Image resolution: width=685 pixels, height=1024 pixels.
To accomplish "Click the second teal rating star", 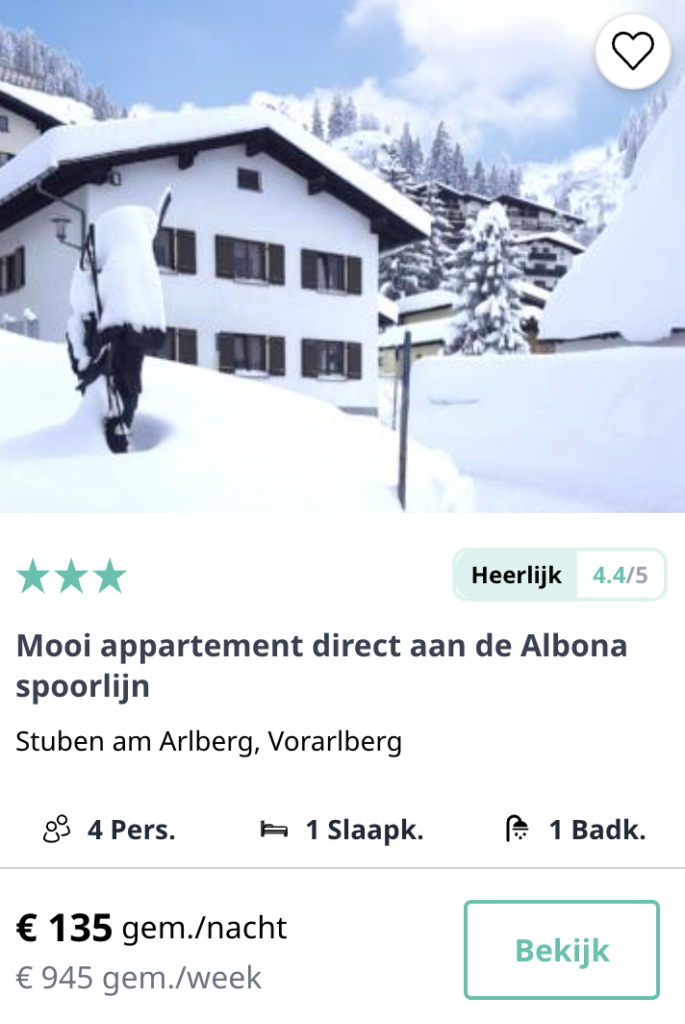I will 72,576.
